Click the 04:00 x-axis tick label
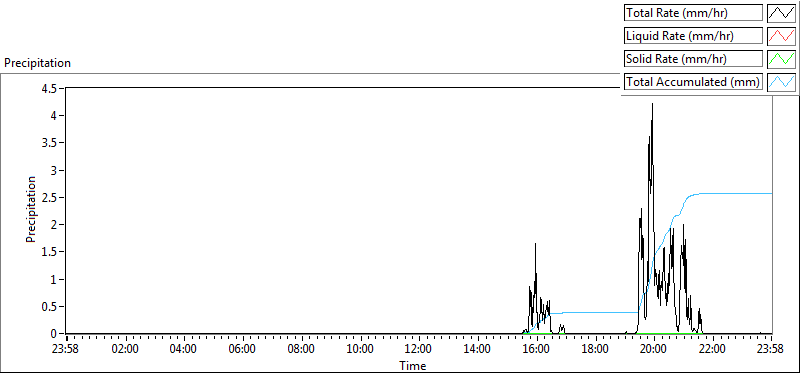 pyautogui.click(x=184, y=350)
